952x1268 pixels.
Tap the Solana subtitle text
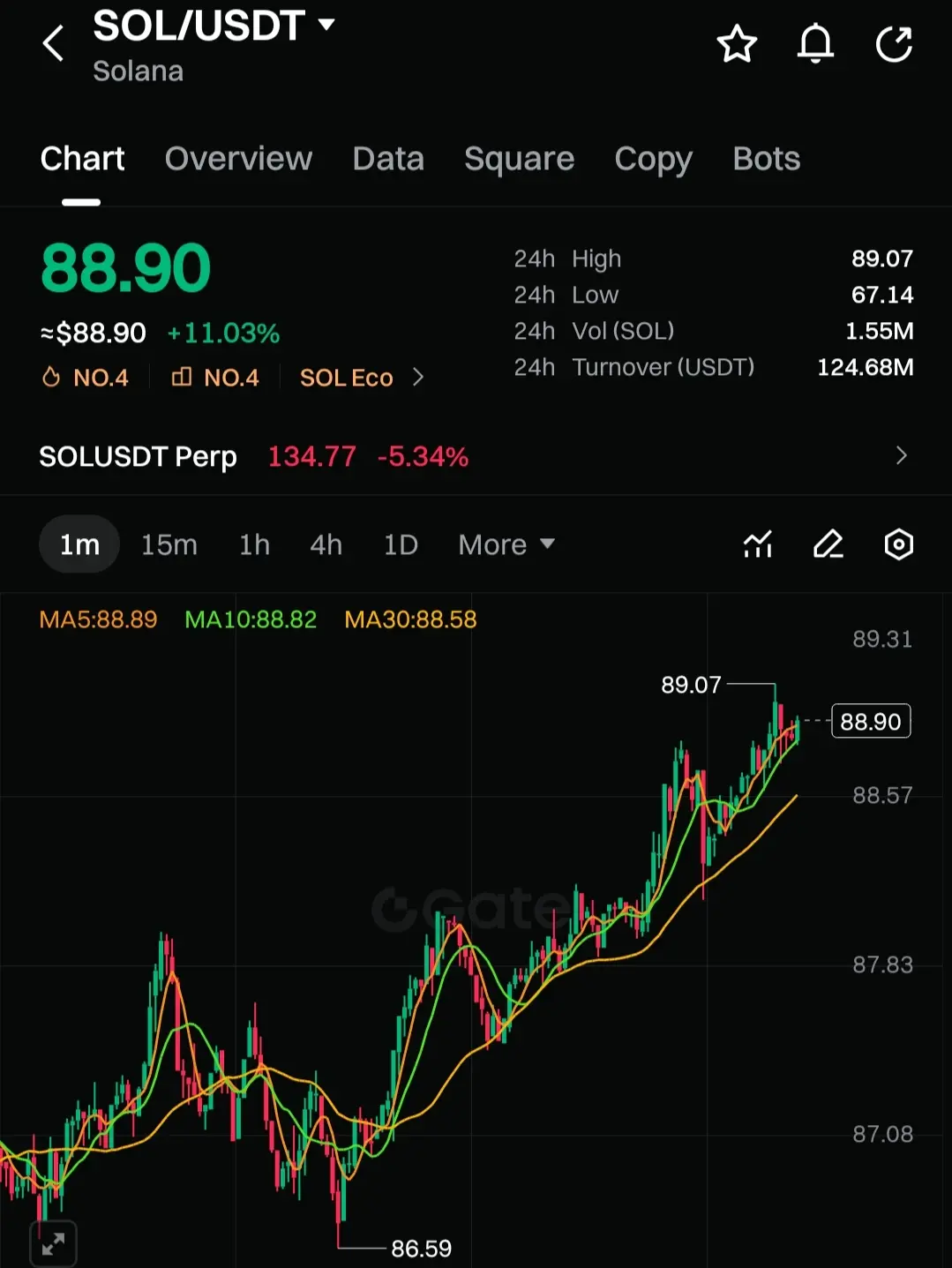pyautogui.click(x=139, y=71)
